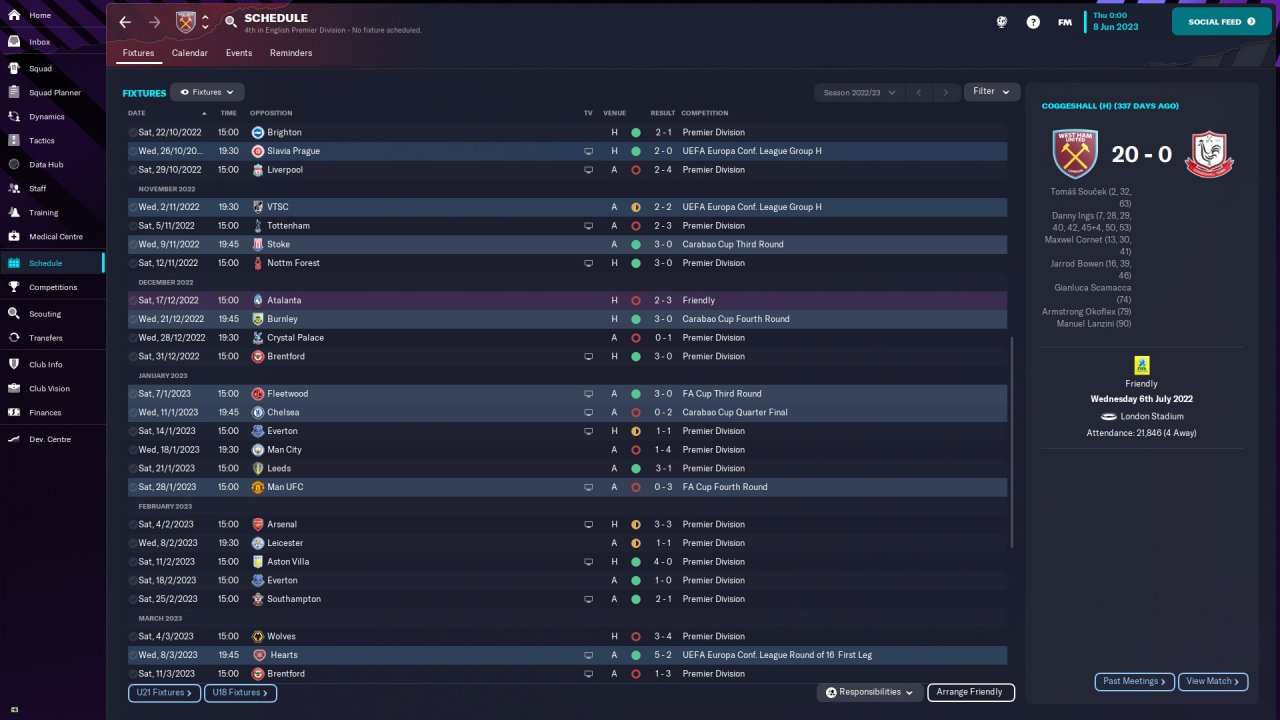This screenshot has height=720, width=1280.
Task: Click the Arrange Friendly button
Action: 971,692
